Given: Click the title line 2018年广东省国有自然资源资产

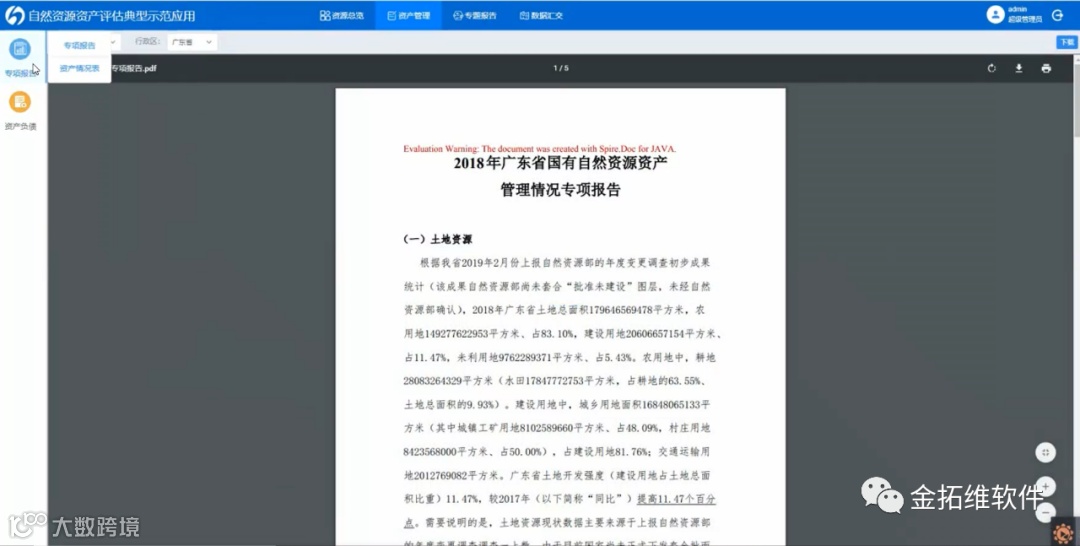Looking at the screenshot, I should coord(560,163).
